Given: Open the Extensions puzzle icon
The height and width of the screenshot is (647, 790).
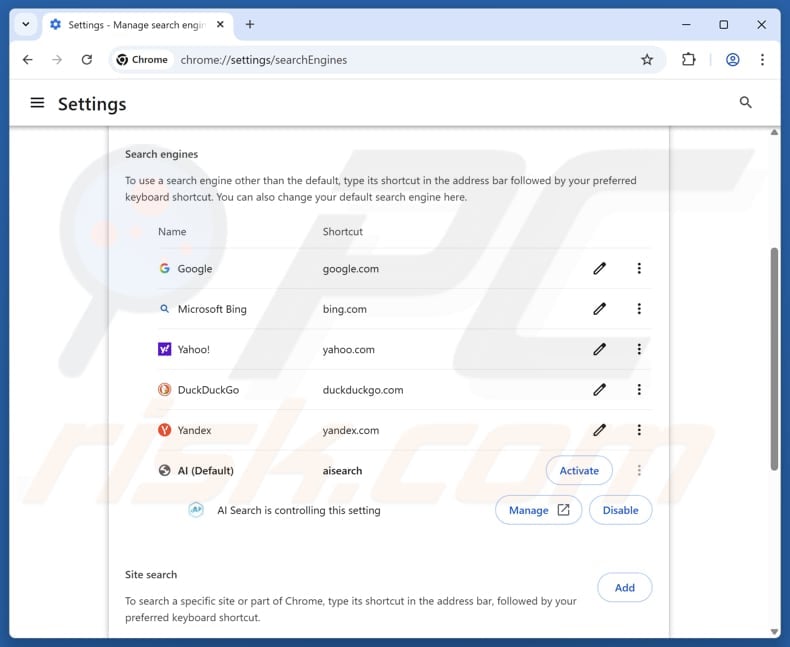Looking at the screenshot, I should tap(688, 60).
